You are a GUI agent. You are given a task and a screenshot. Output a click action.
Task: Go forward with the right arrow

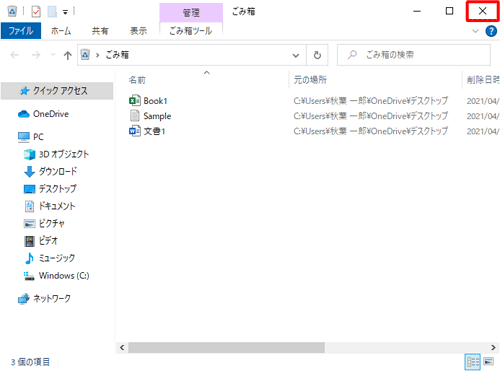pyautogui.click(x=36, y=55)
